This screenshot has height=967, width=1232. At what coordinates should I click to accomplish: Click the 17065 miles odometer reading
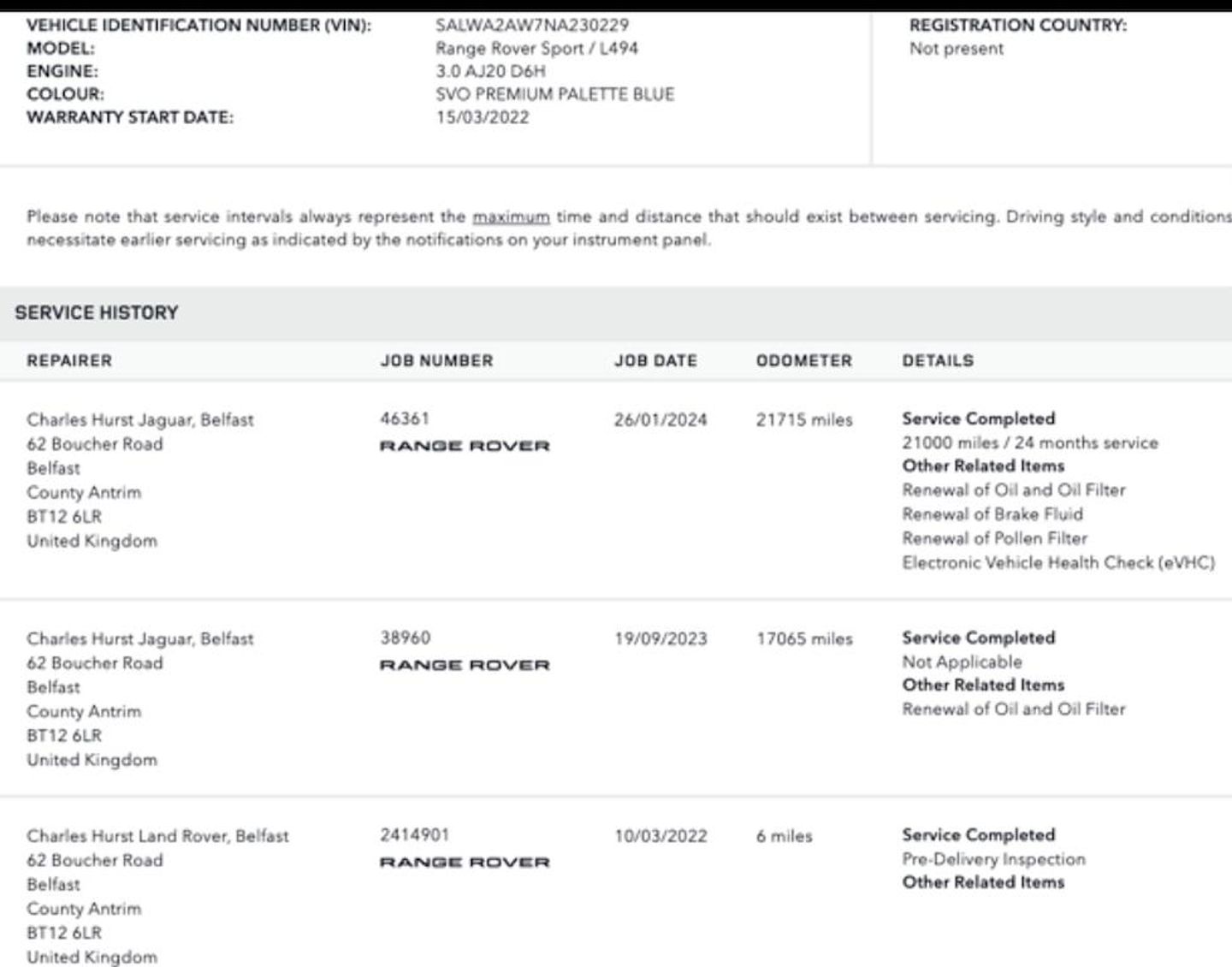click(x=804, y=639)
